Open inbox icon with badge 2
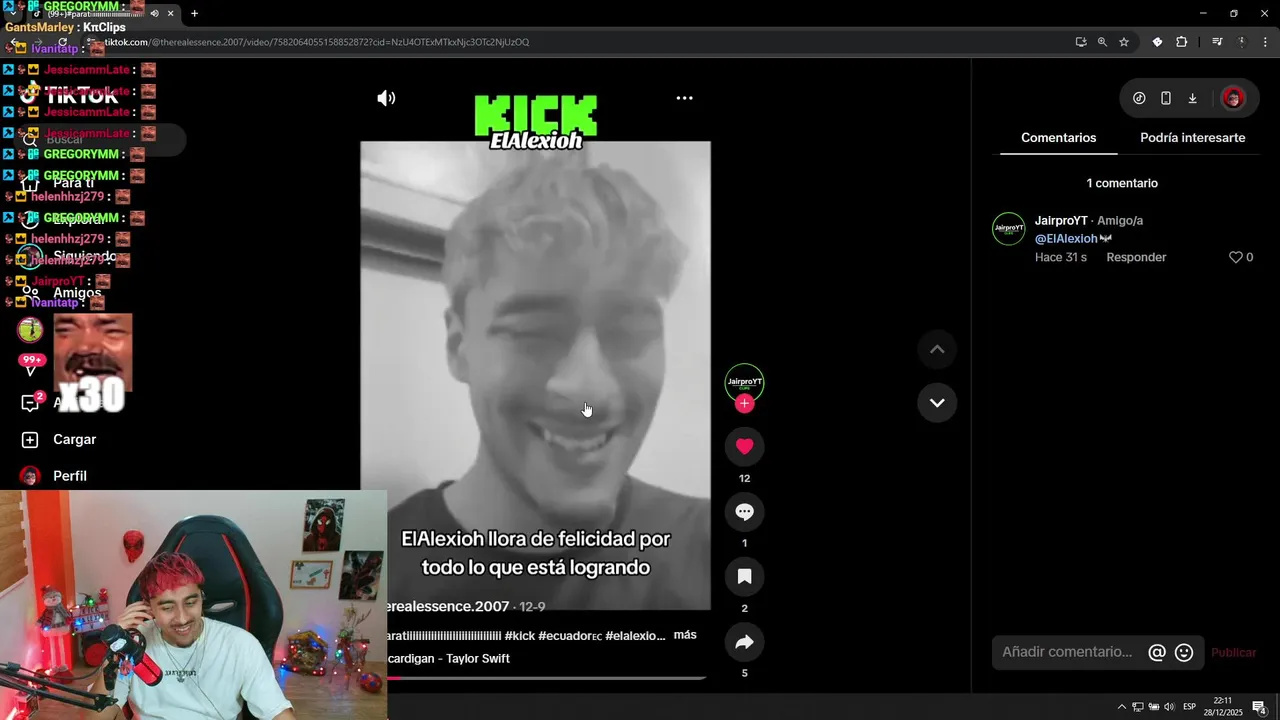Screen dimensions: 1280x720 click(x=30, y=403)
